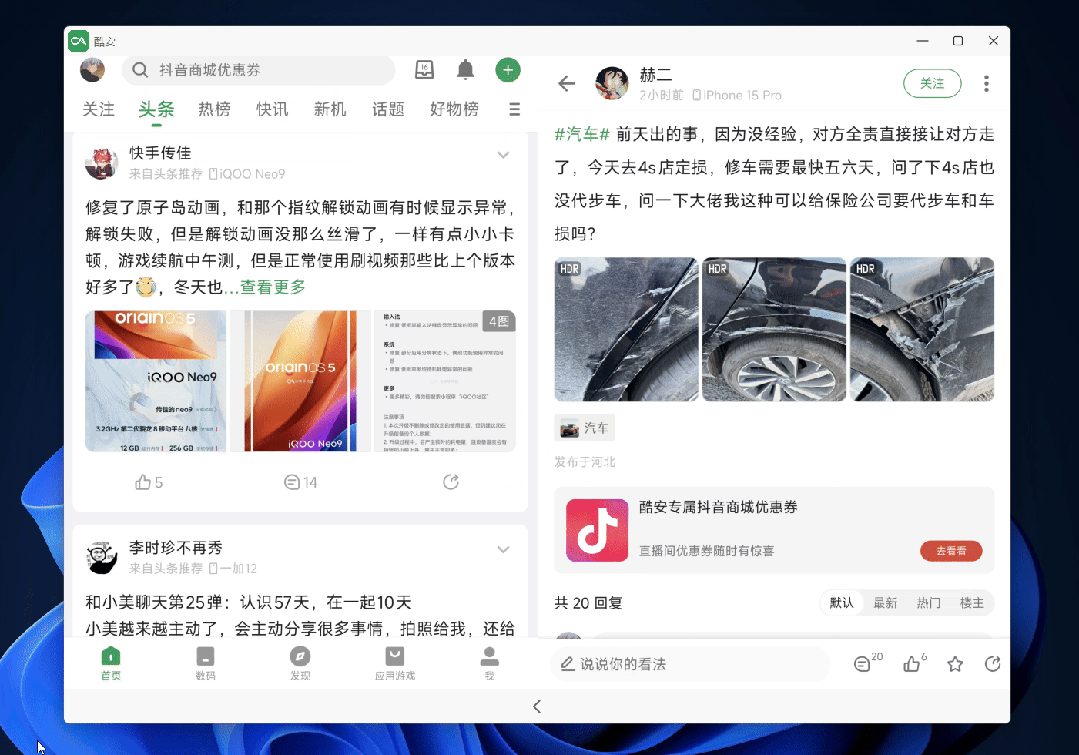
Task: Open 应用游戏 in bottom navigation
Action: click(395, 663)
